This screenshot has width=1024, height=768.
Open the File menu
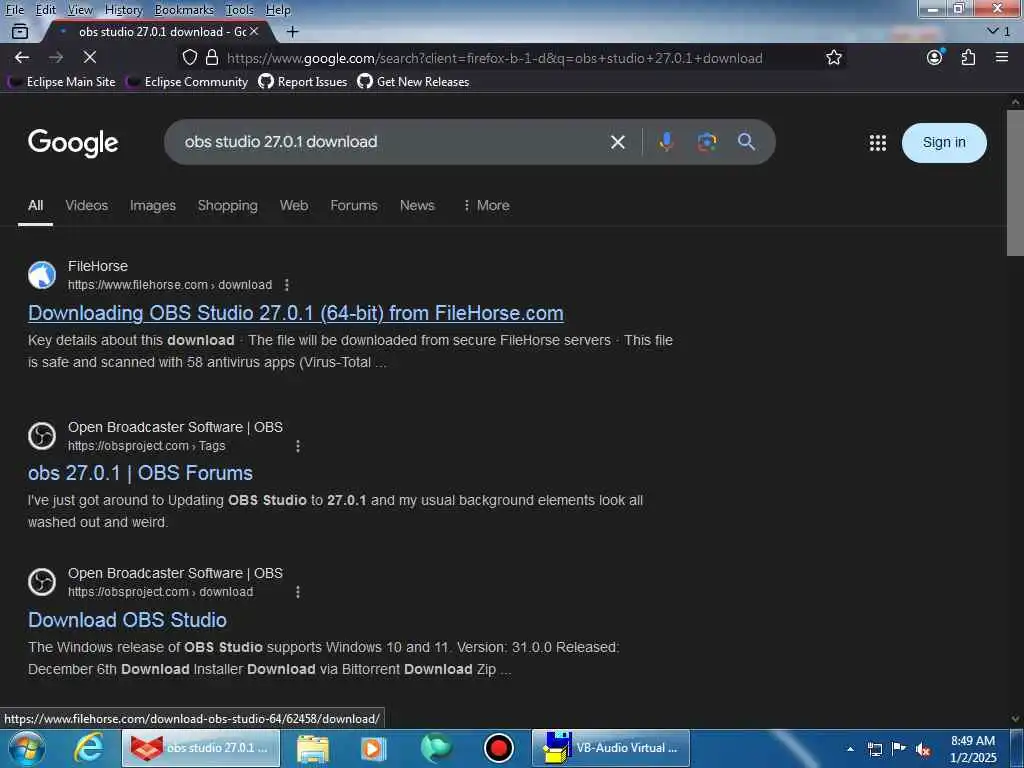point(14,10)
